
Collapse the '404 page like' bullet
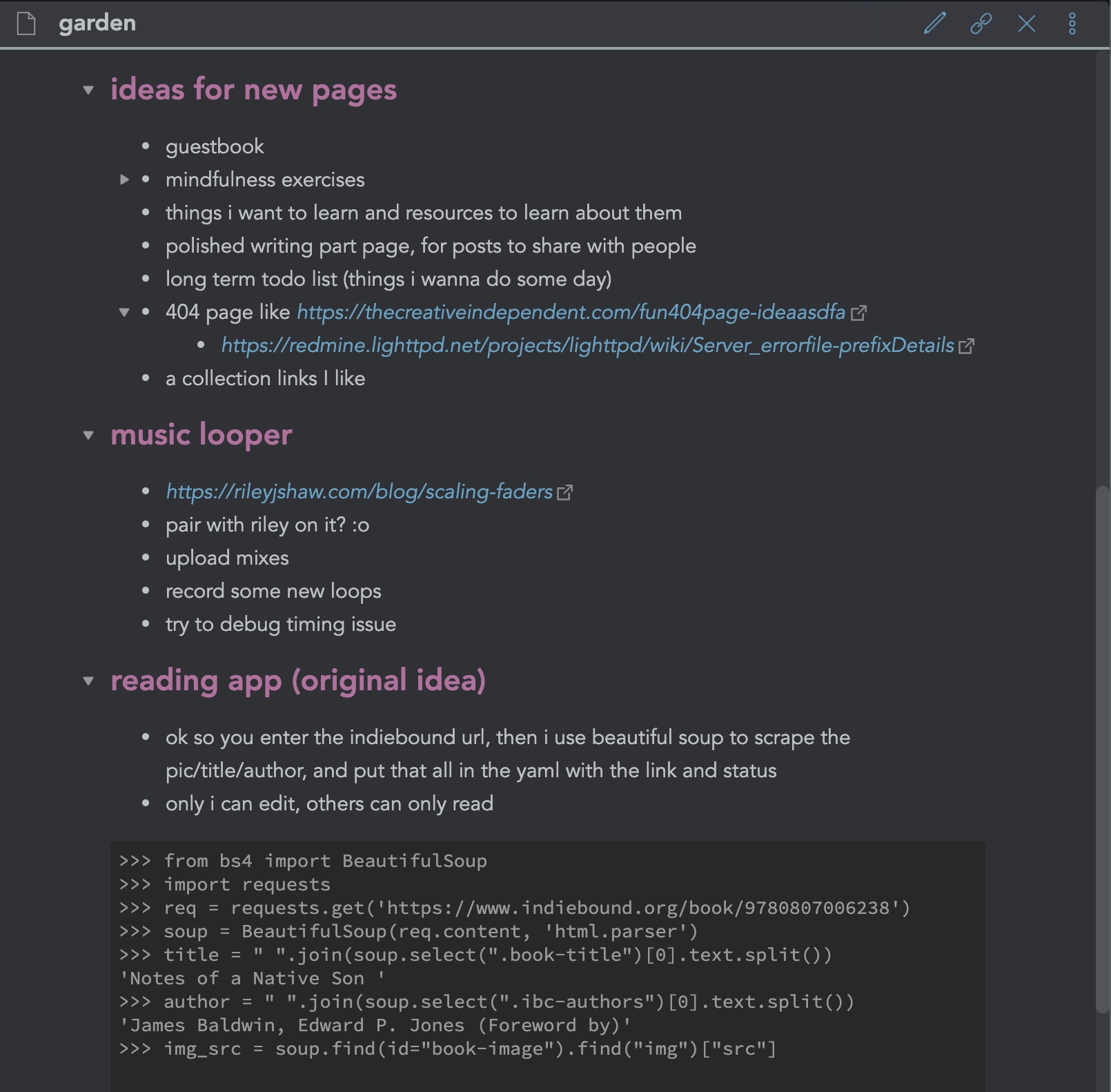[x=124, y=313]
